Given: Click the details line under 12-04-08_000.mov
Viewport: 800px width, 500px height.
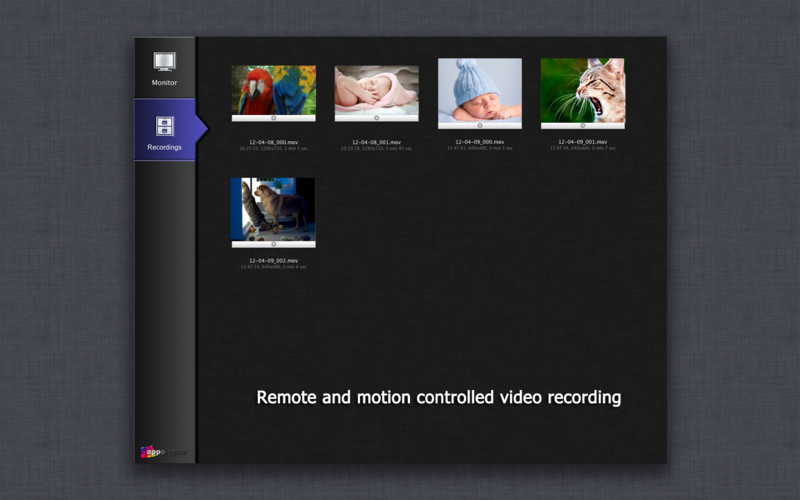Looking at the screenshot, I should click(x=273, y=149).
